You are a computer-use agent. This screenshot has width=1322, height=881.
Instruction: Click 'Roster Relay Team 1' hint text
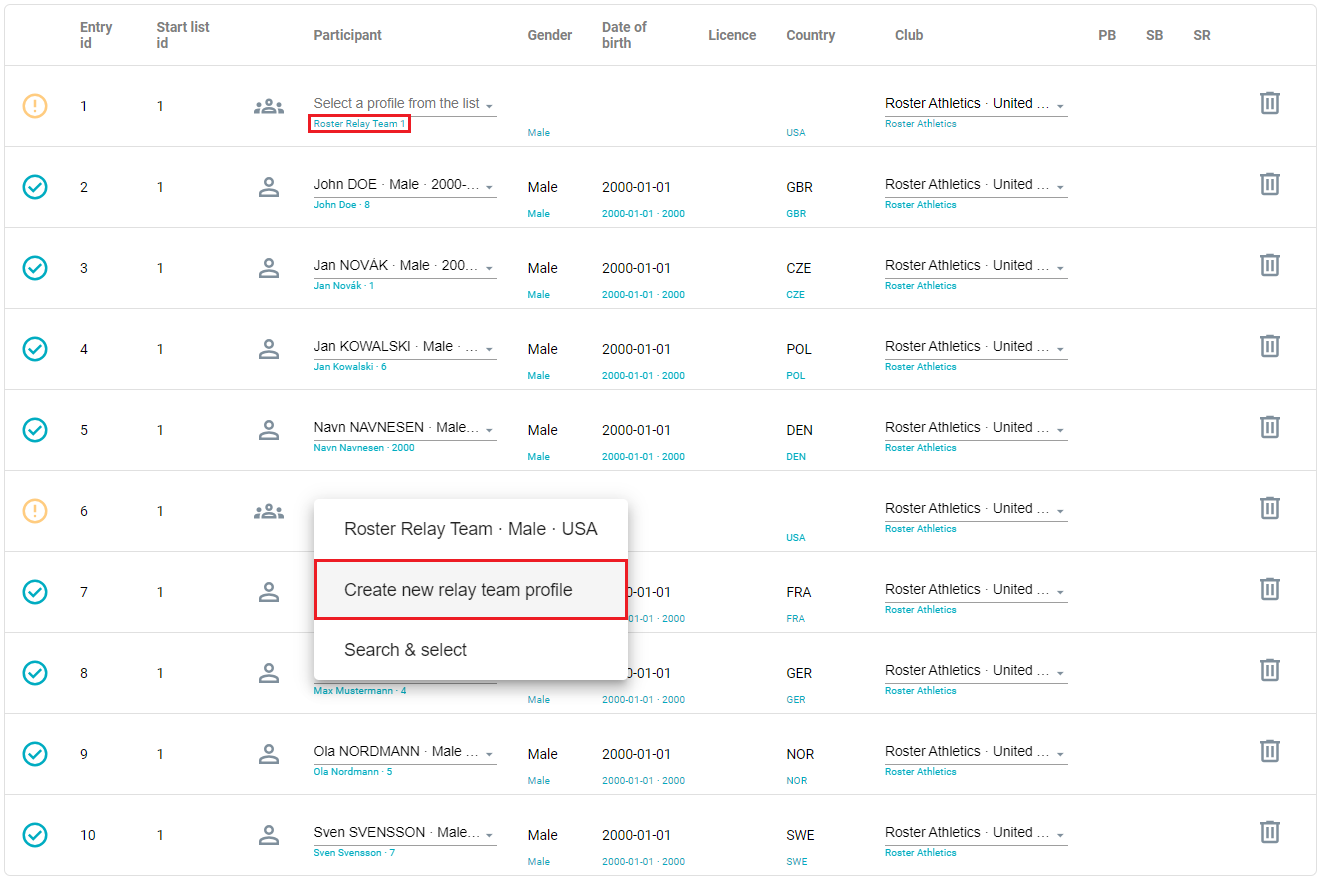(360, 124)
